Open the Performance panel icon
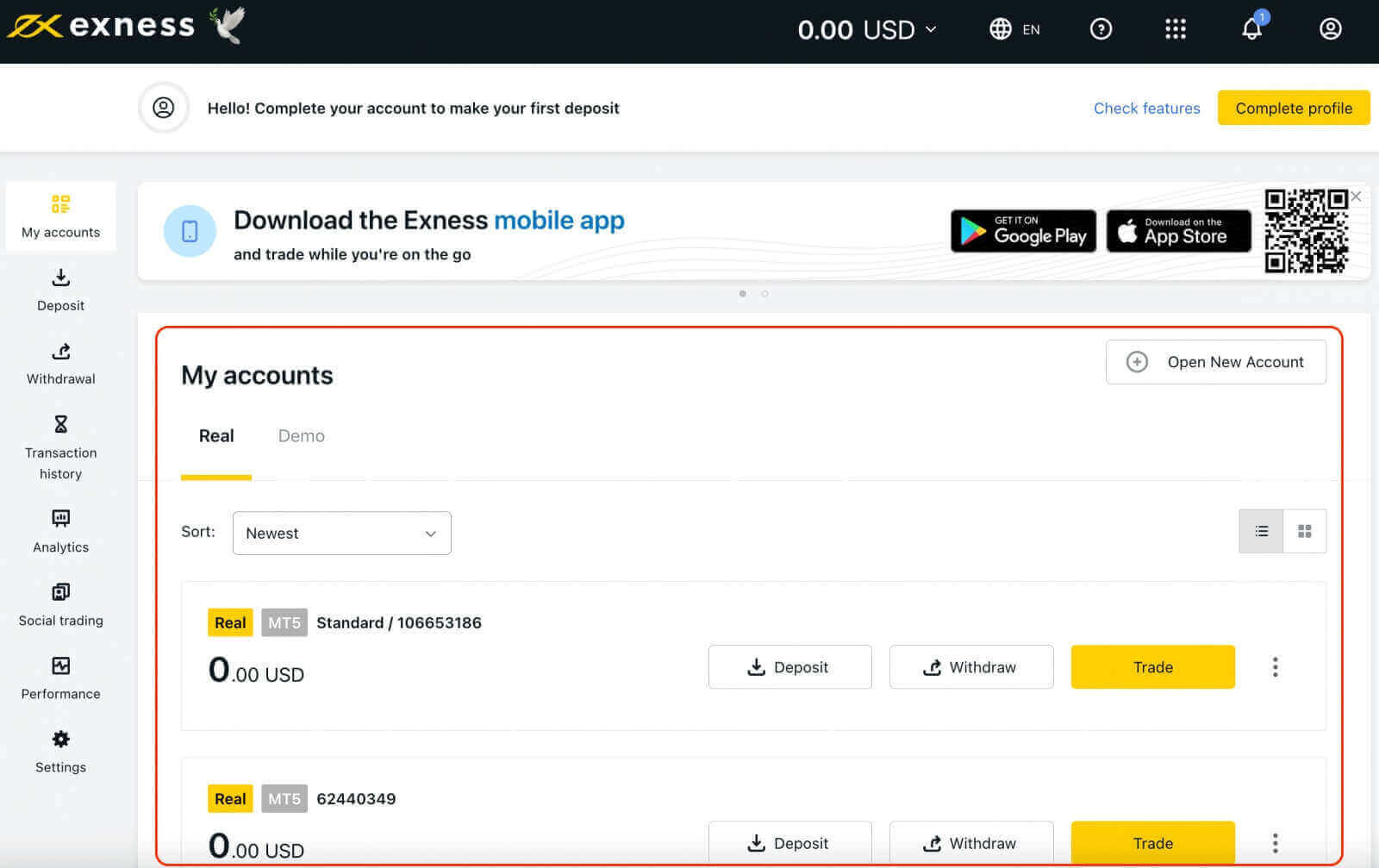Viewport: 1379px width, 868px height. click(x=60, y=665)
